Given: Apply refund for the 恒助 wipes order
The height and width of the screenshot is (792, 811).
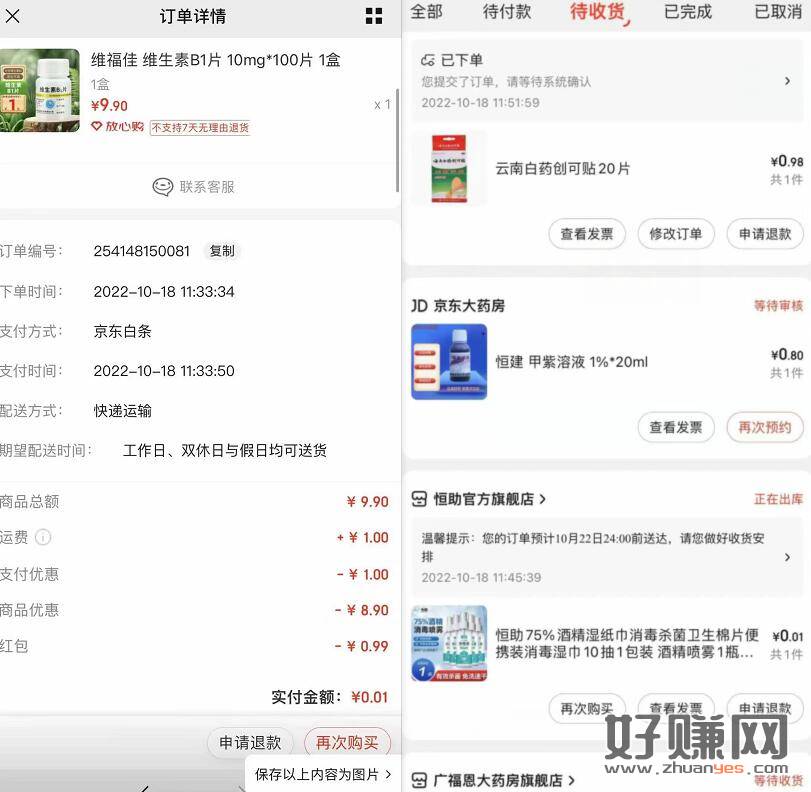Looking at the screenshot, I should 765,708.
